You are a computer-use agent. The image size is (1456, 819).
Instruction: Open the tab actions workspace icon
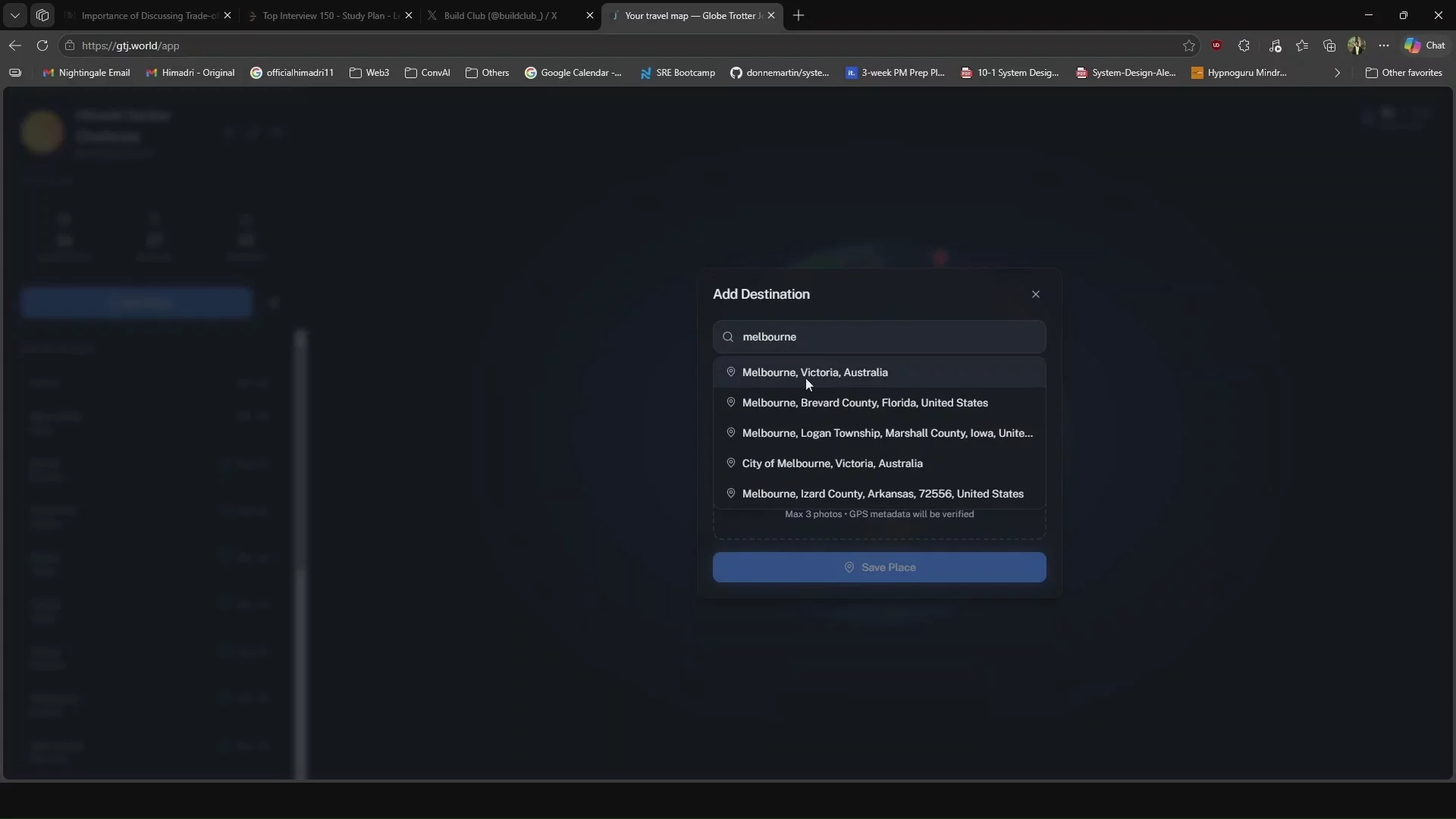coord(42,15)
